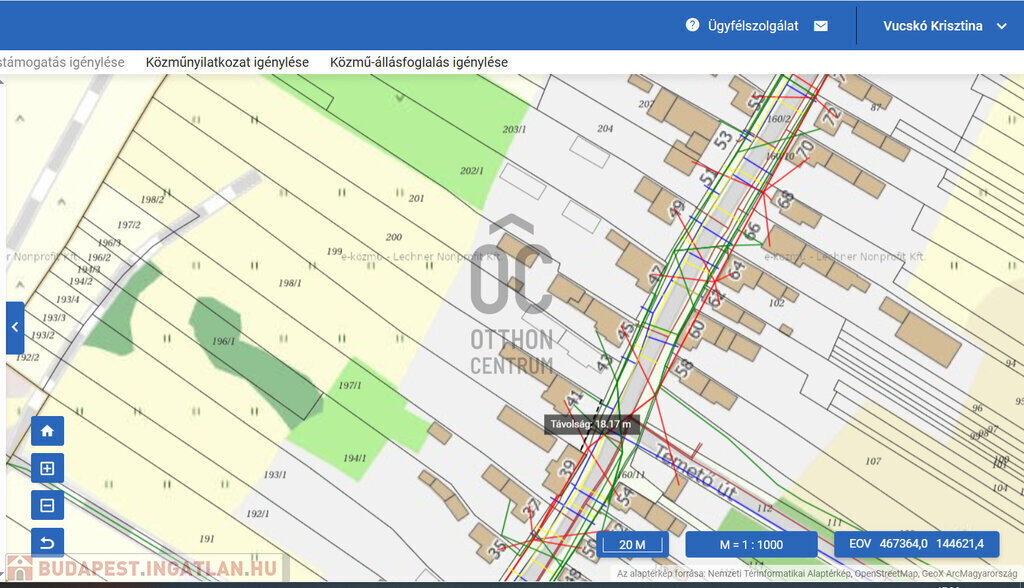Open Közműnyilatkozat igénylése menu item
1024x588 pixels.
tap(227, 62)
